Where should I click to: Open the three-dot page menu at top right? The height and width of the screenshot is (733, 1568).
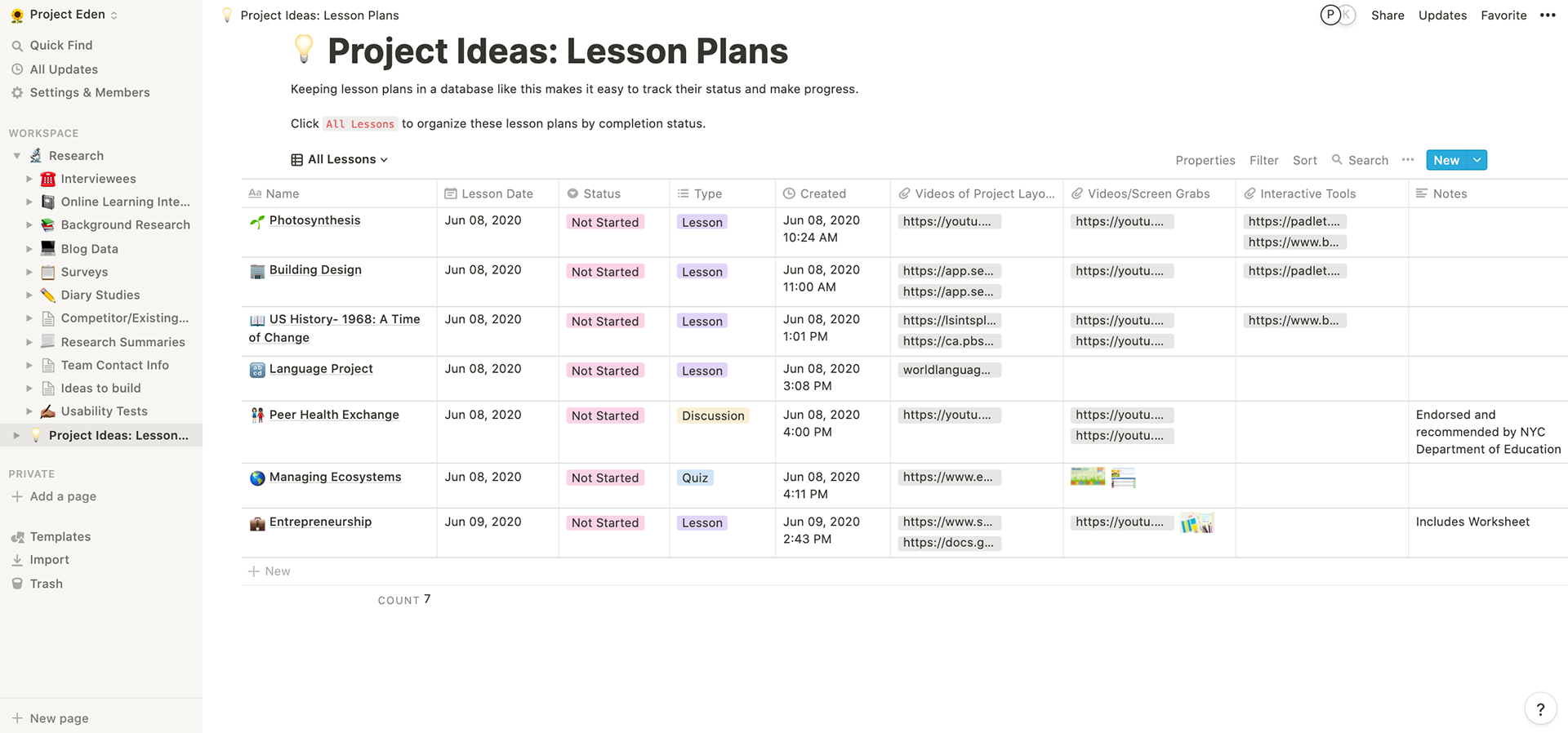tap(1548, 15)
